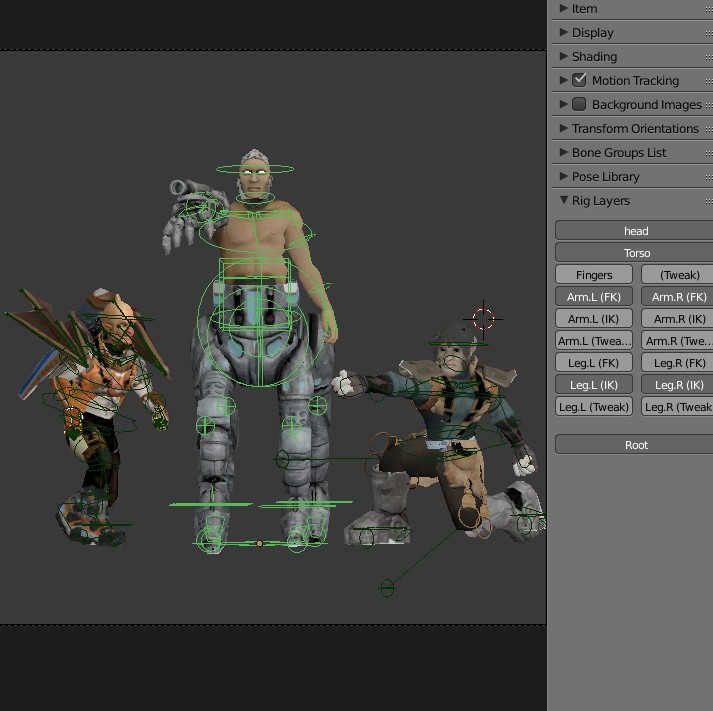Select the left winged character
713x711 pixels.
(x=89, y=416)
